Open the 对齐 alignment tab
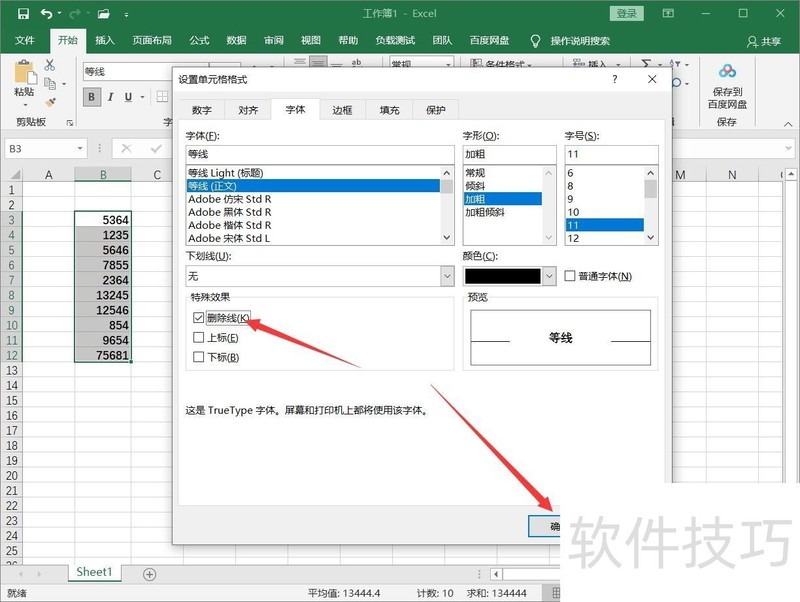Viewport: 800px width, 602px height. [x=248, y=110]
